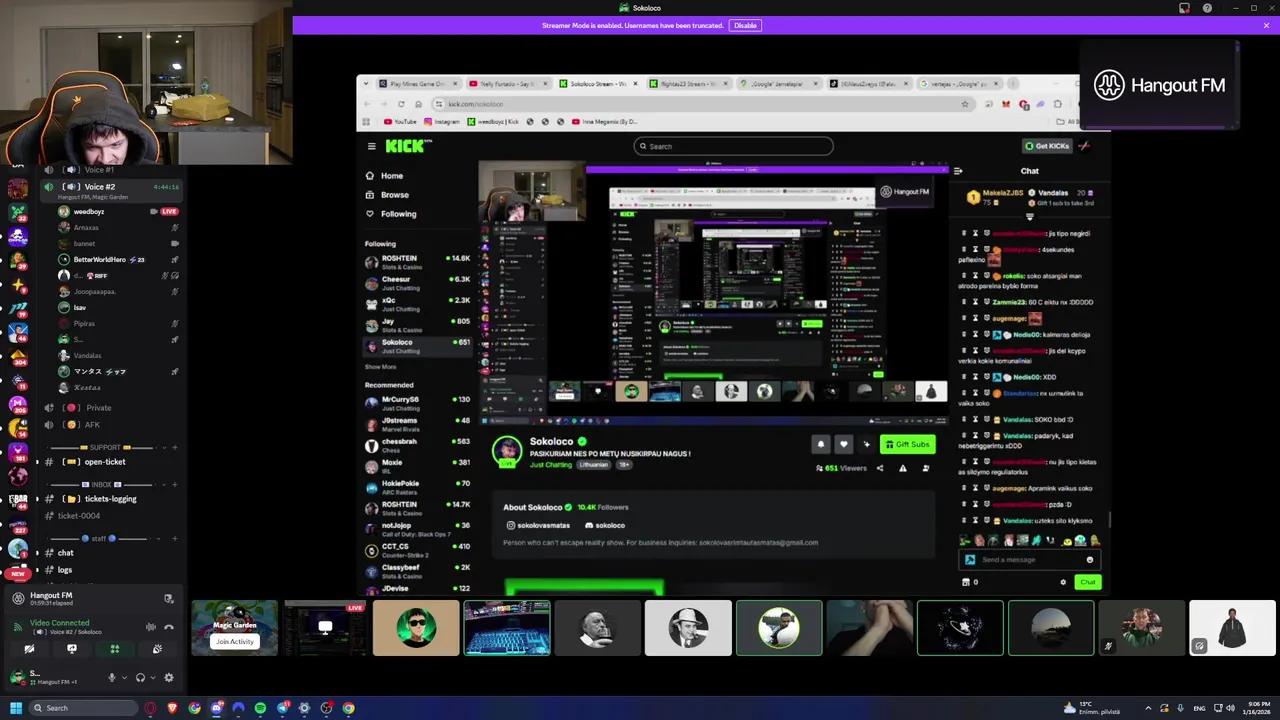Open the Kick hamburger menu
1280x720 pixels.
(371, 146)
